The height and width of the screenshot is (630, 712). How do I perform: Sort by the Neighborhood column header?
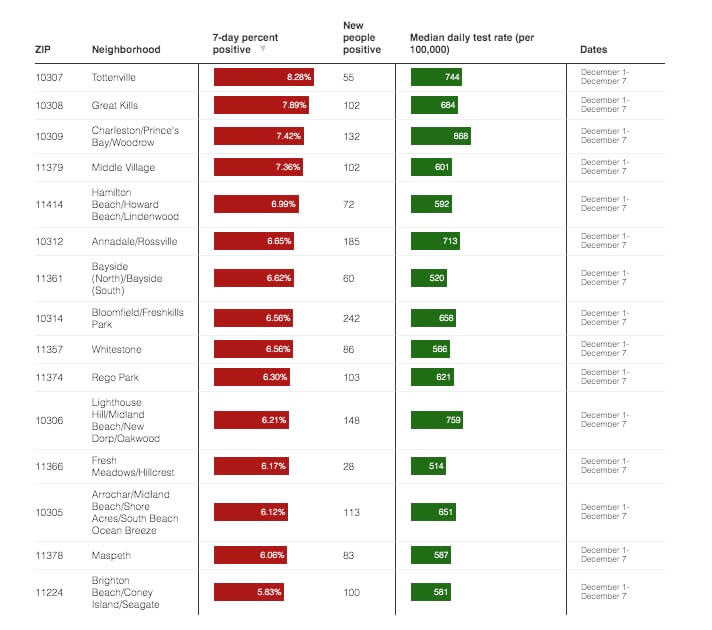click(125, 49)
